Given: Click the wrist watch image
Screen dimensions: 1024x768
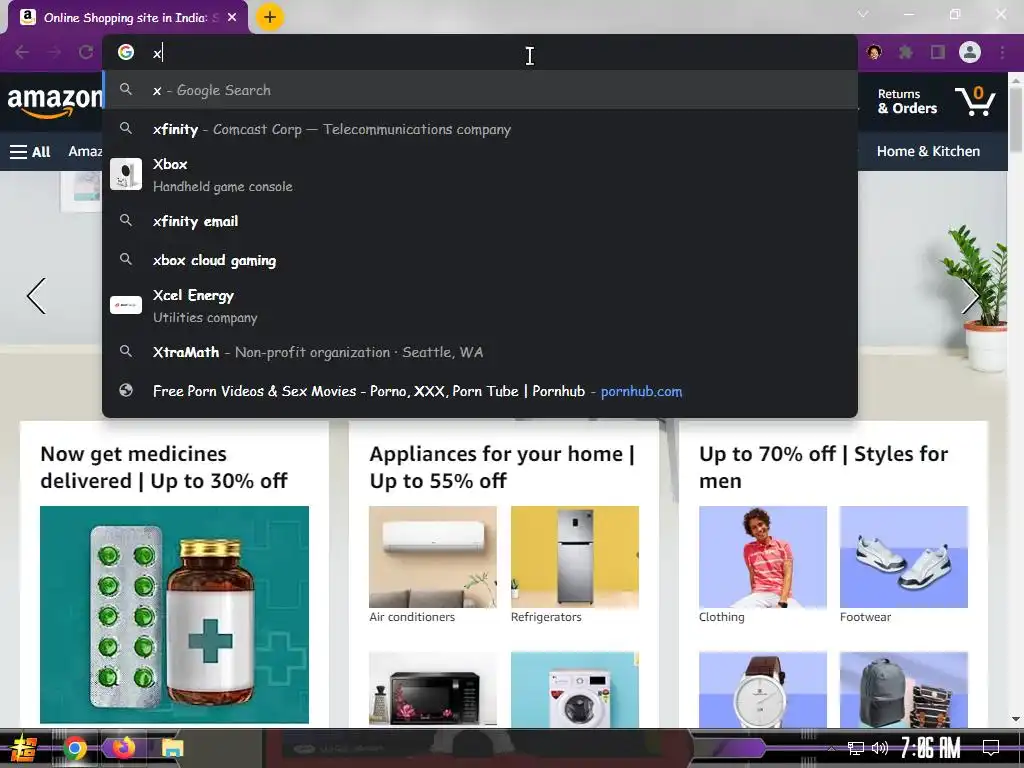Looking at the screenshot, I should click(763, 690).
